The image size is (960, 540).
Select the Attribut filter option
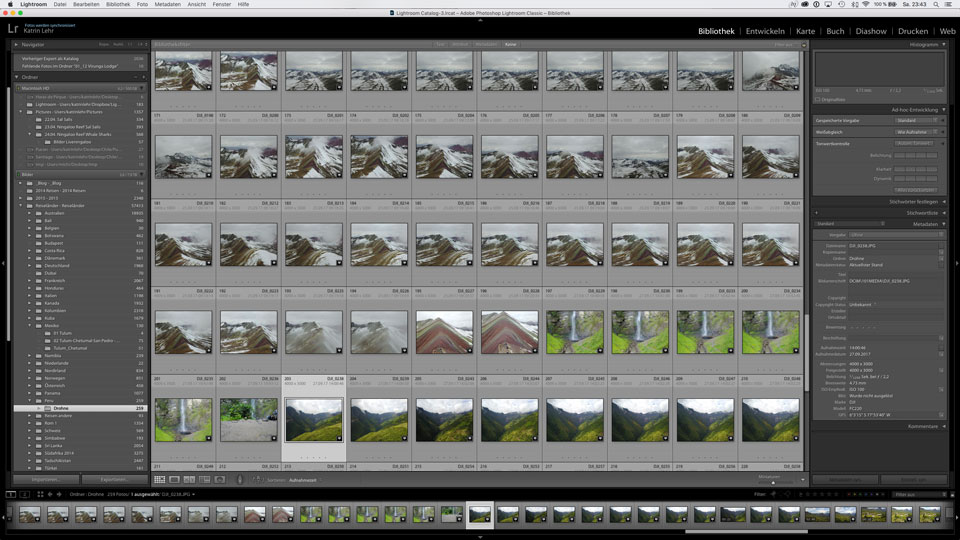click(460, 45)
